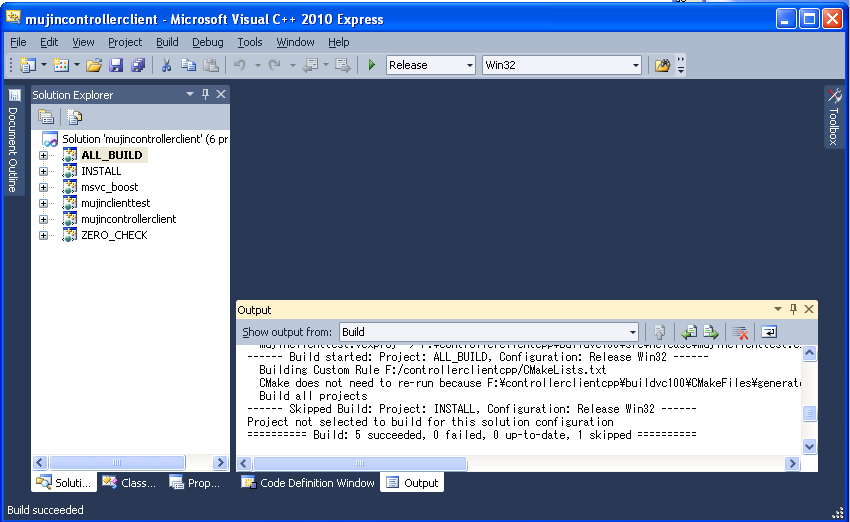This screenshot has width=850, height=522.
Task: Open the Solution Explorer window position dropdown arrow
Action: pyautogui.click(x=190, y=94)
